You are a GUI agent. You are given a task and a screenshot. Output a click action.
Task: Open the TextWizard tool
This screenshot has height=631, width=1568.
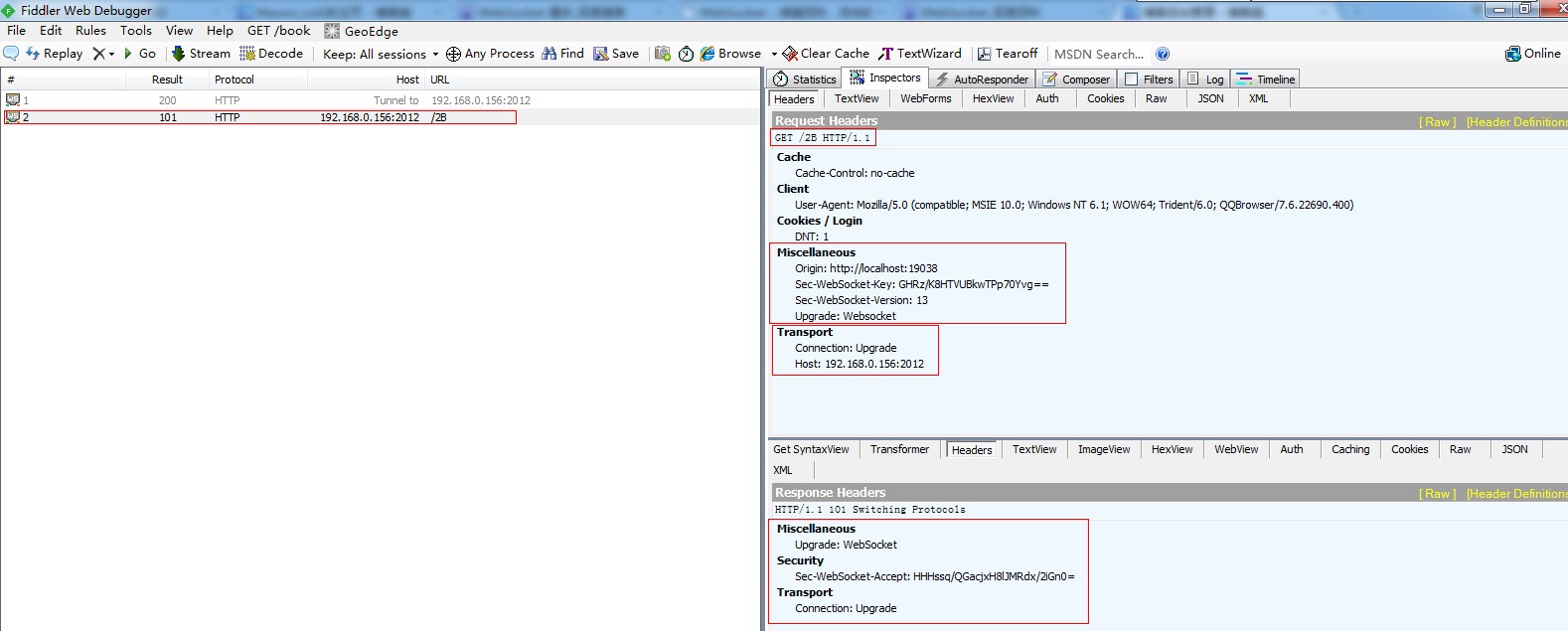(920, 54)
